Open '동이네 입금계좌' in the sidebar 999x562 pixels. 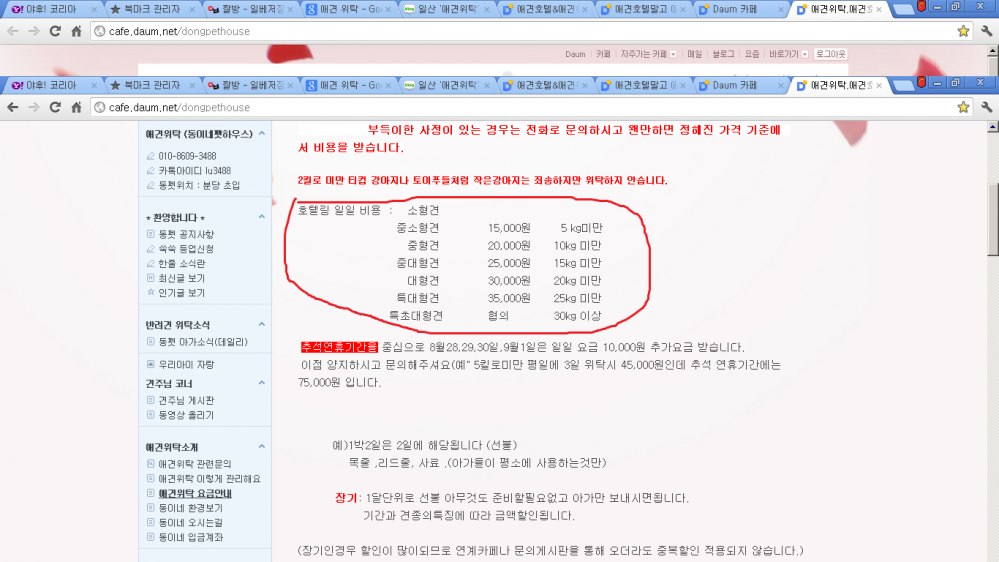[x=190, y=537]
